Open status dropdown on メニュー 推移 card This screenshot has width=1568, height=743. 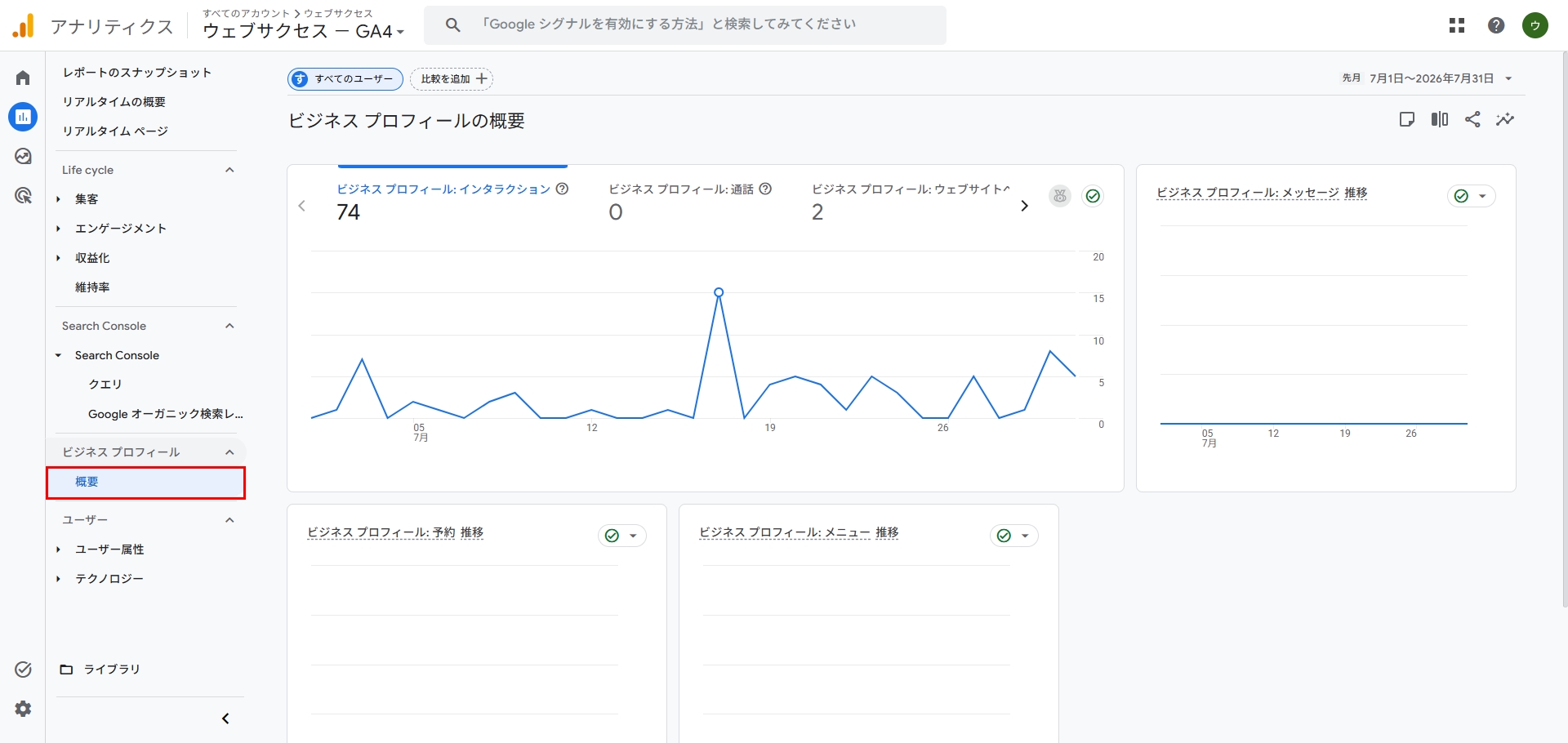pos(1014,536)
